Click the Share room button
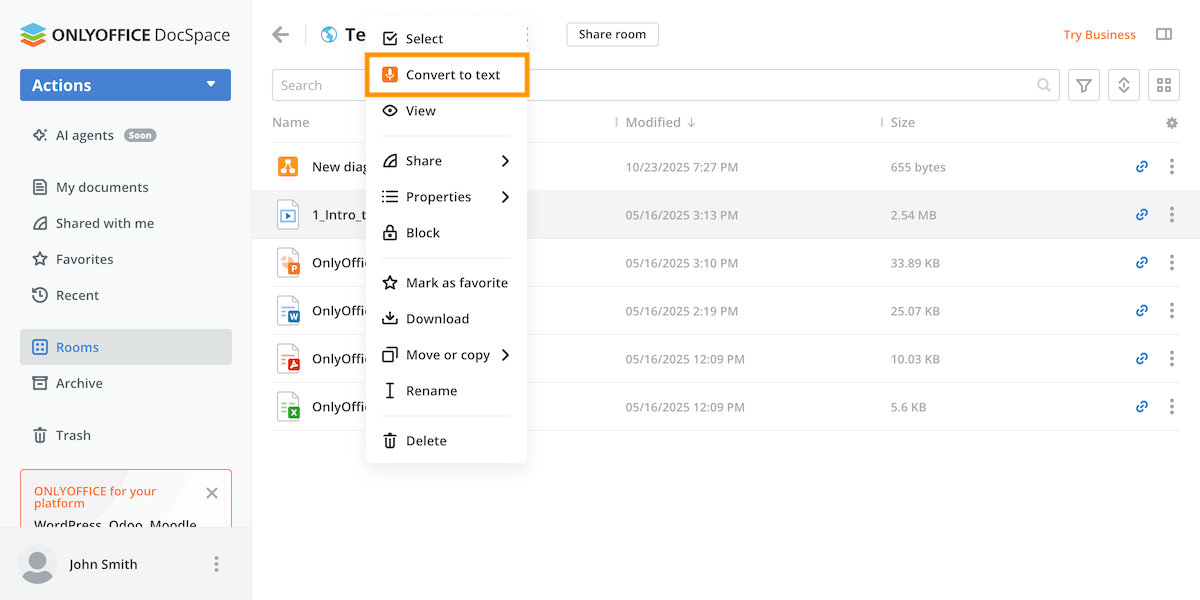Image resolution: width=1200 pixels, height=600 pixels. [612, 34]
